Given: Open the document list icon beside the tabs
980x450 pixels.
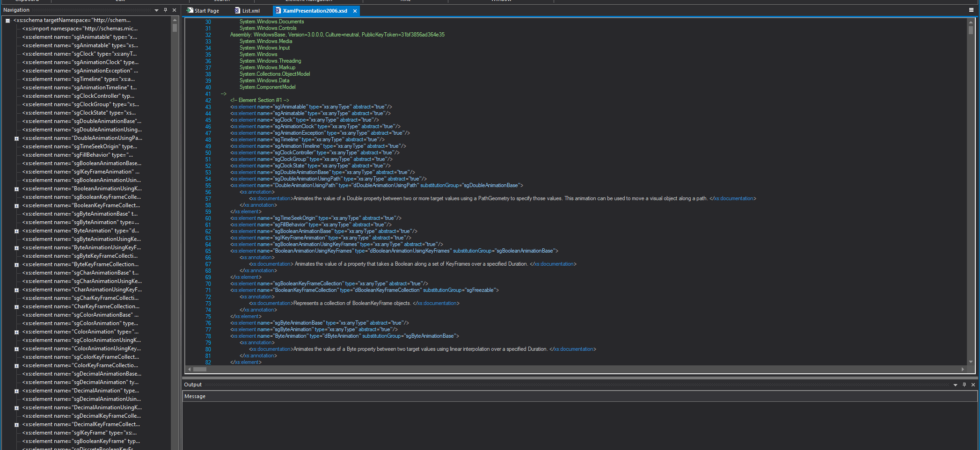Looking at the screenshot, I should (x=971, y=10).
